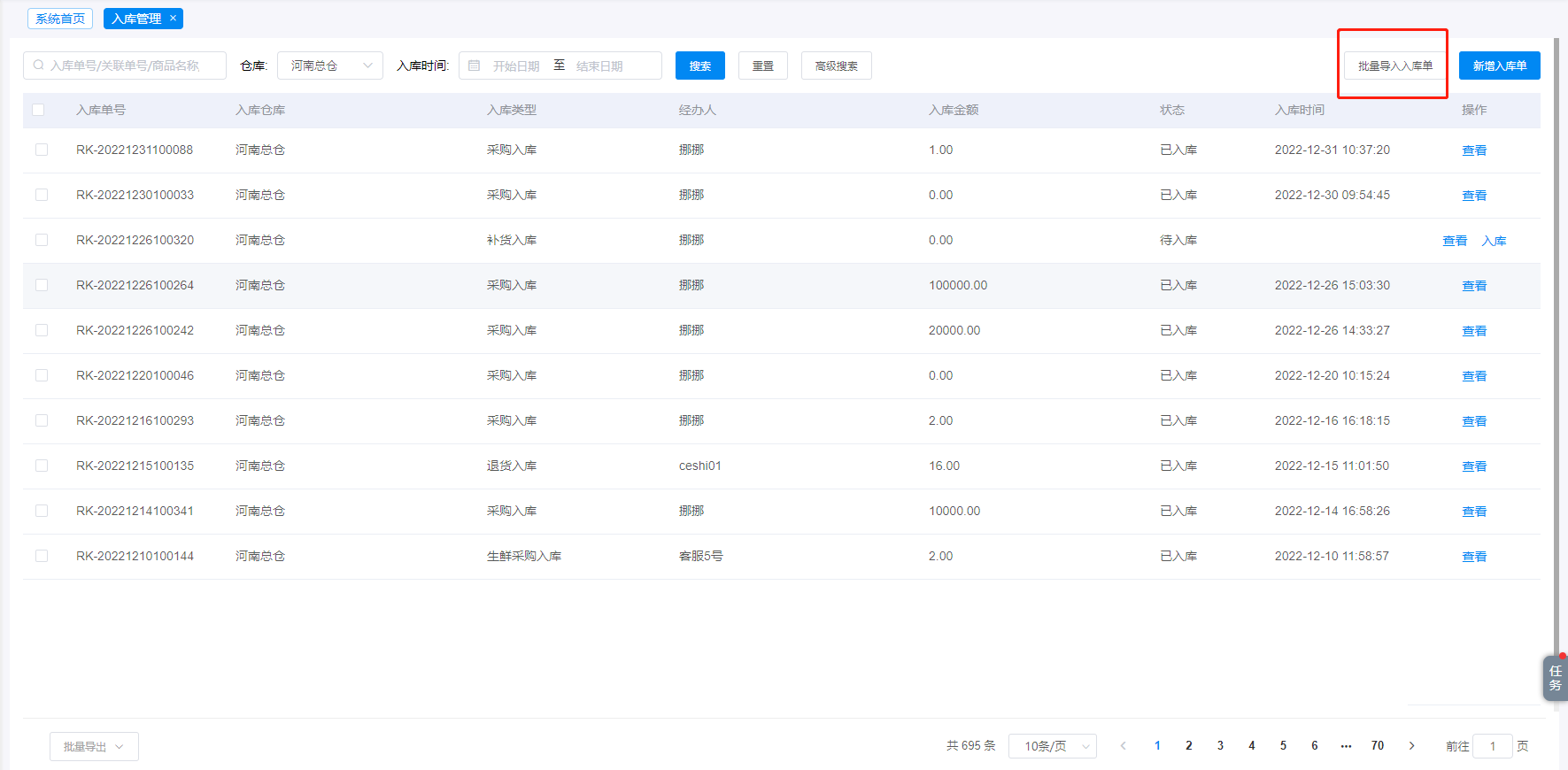Screen dimensions: 1568x770
Task: Click the calendar icon in date range field
Action: point(475,65)
